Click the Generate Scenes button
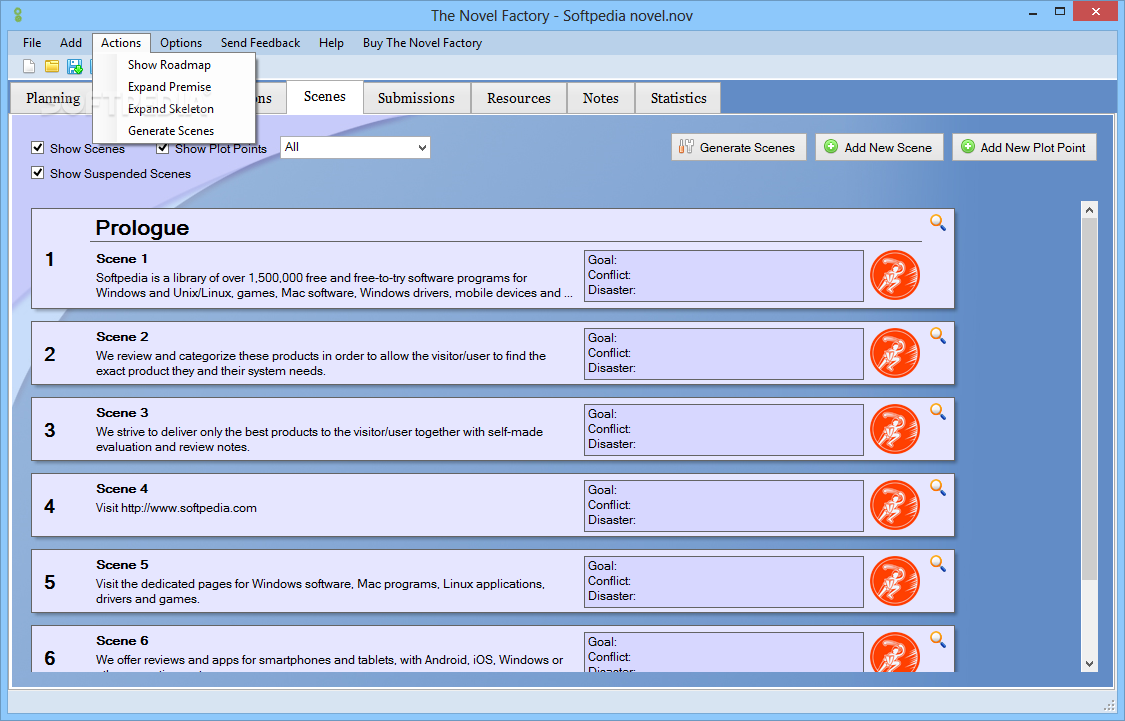1125x721 pixels. (x=738, y=147)
